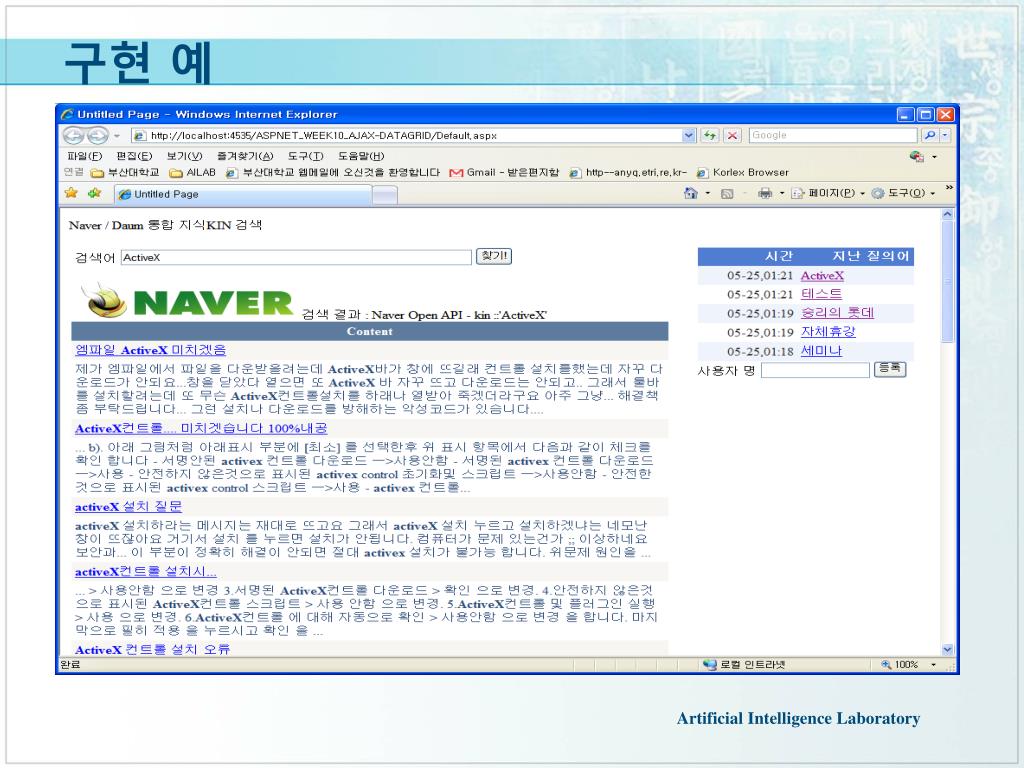Open result 'ActiveX컨트롤.... 미치겠습니다 100%내공'
The width and height of the screenshot is (1024, 768).
coord(201,428)
